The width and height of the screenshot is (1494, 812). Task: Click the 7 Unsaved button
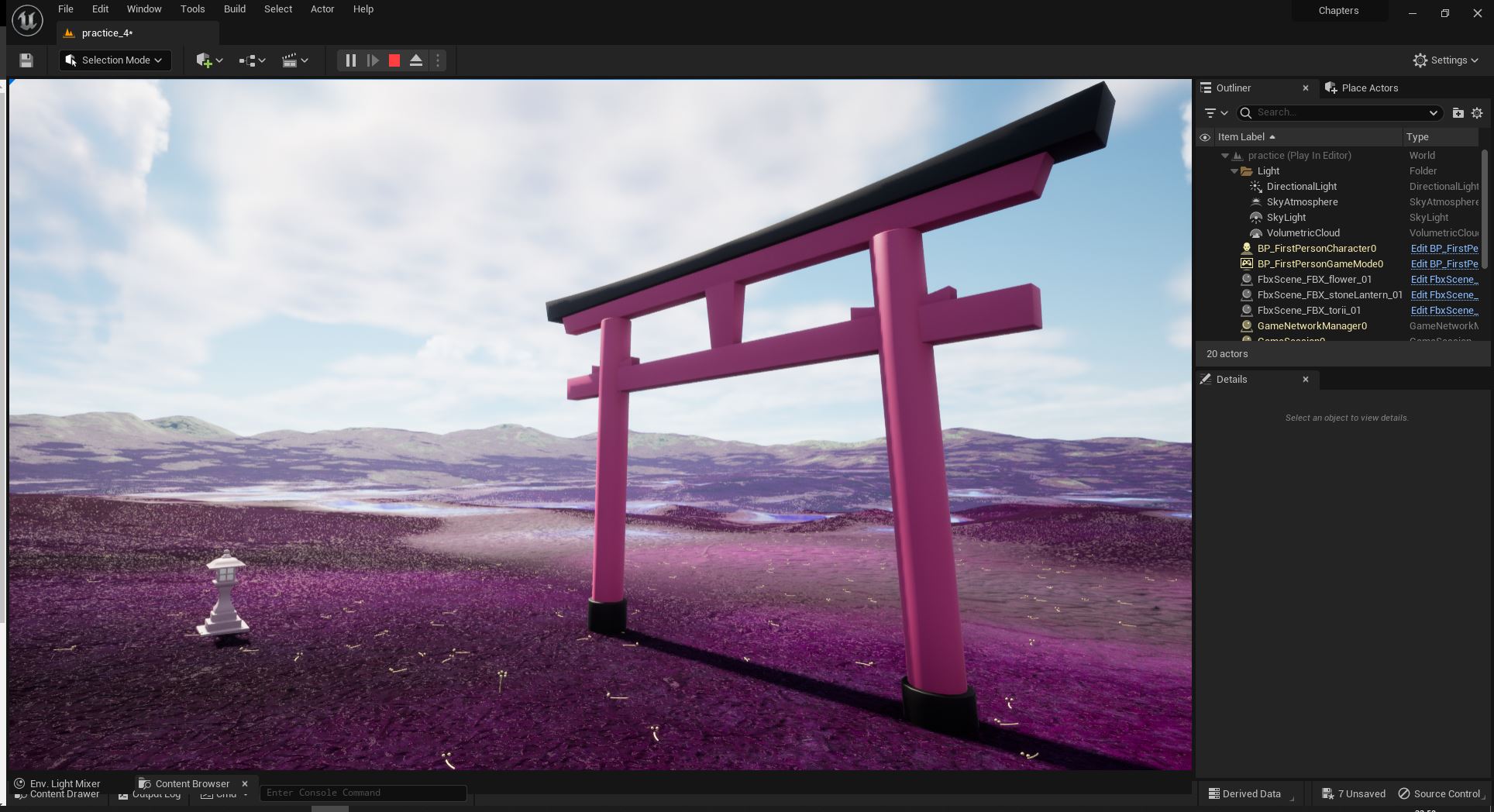1354,793
